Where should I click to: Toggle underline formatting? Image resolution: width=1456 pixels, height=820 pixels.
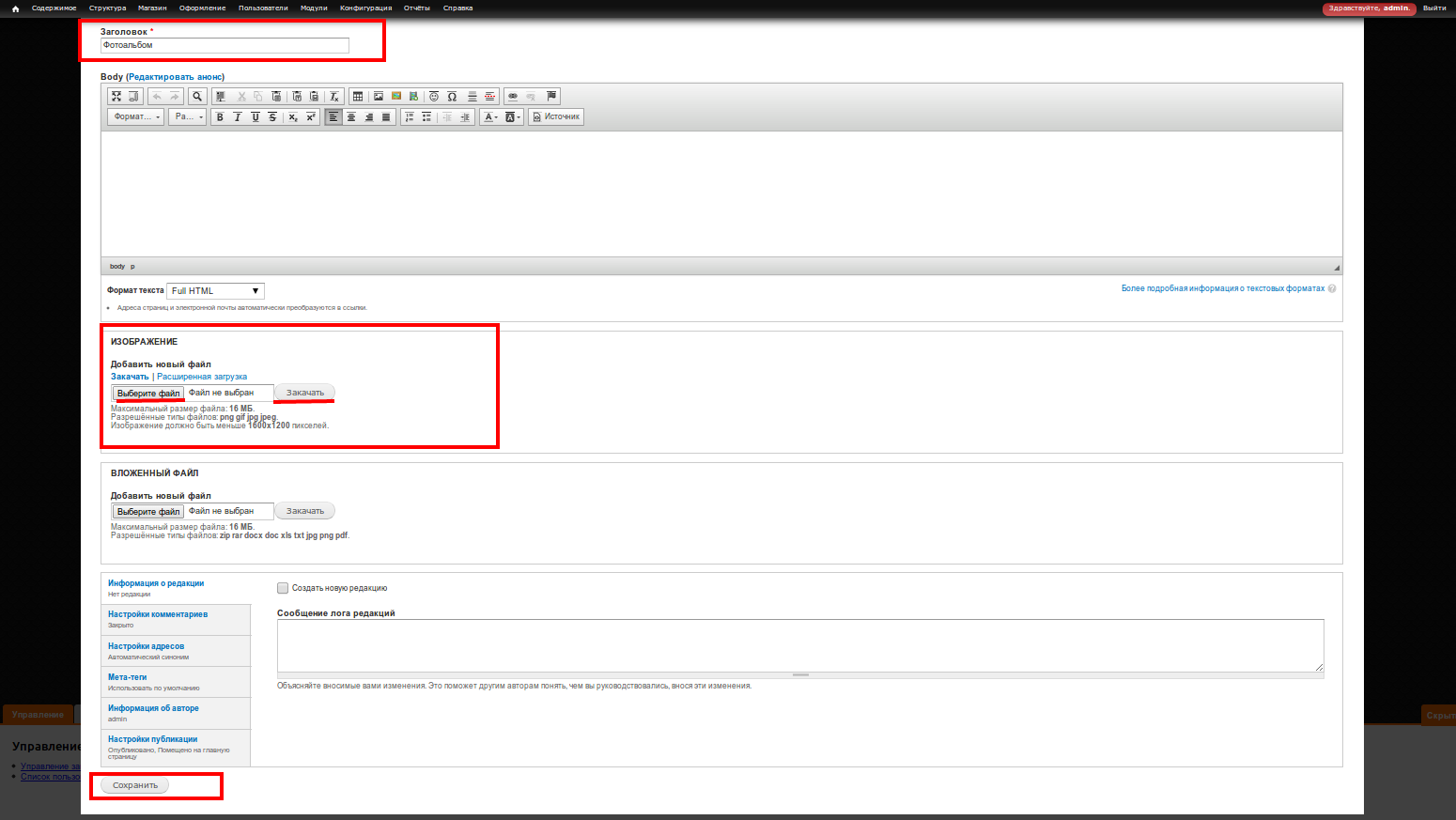tap(256, 117)
